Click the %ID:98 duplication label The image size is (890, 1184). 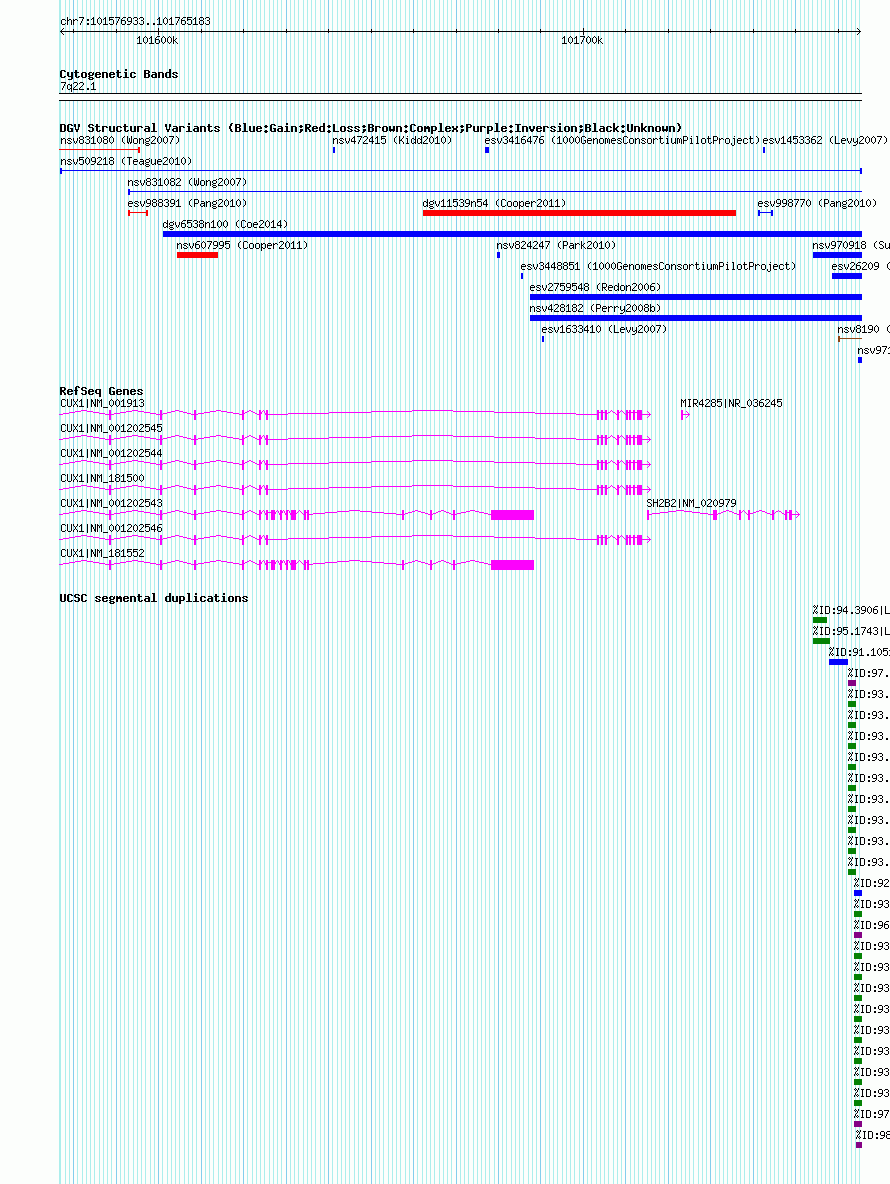point(873,1136)
